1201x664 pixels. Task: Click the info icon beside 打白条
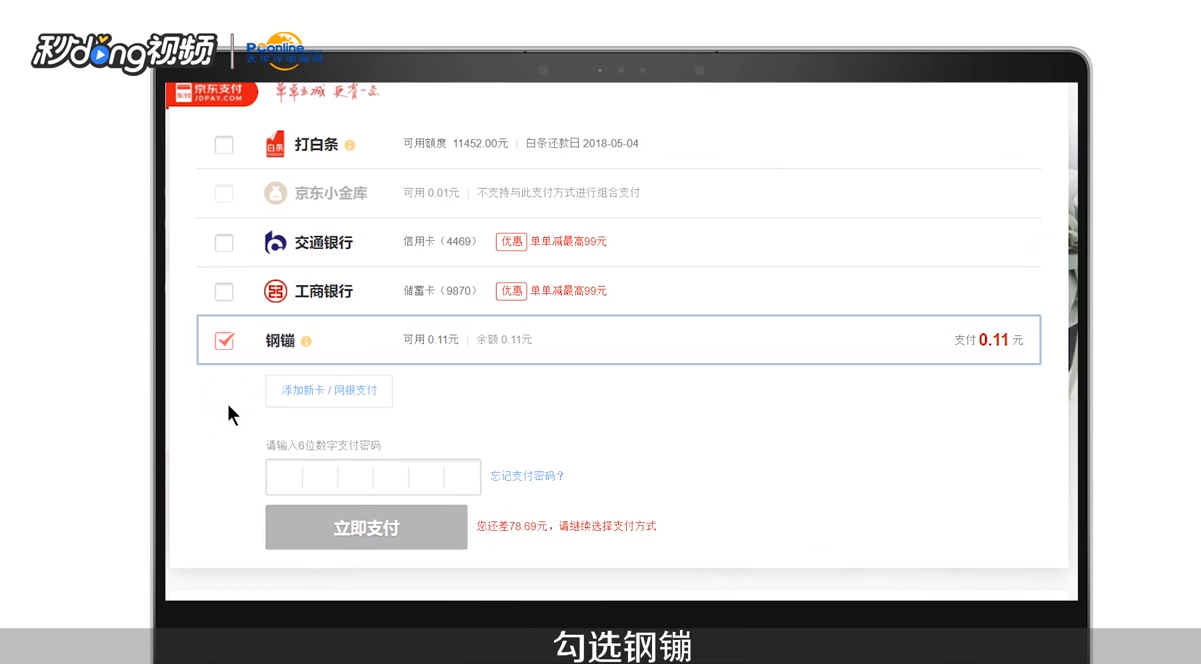[x=350, y=145]
